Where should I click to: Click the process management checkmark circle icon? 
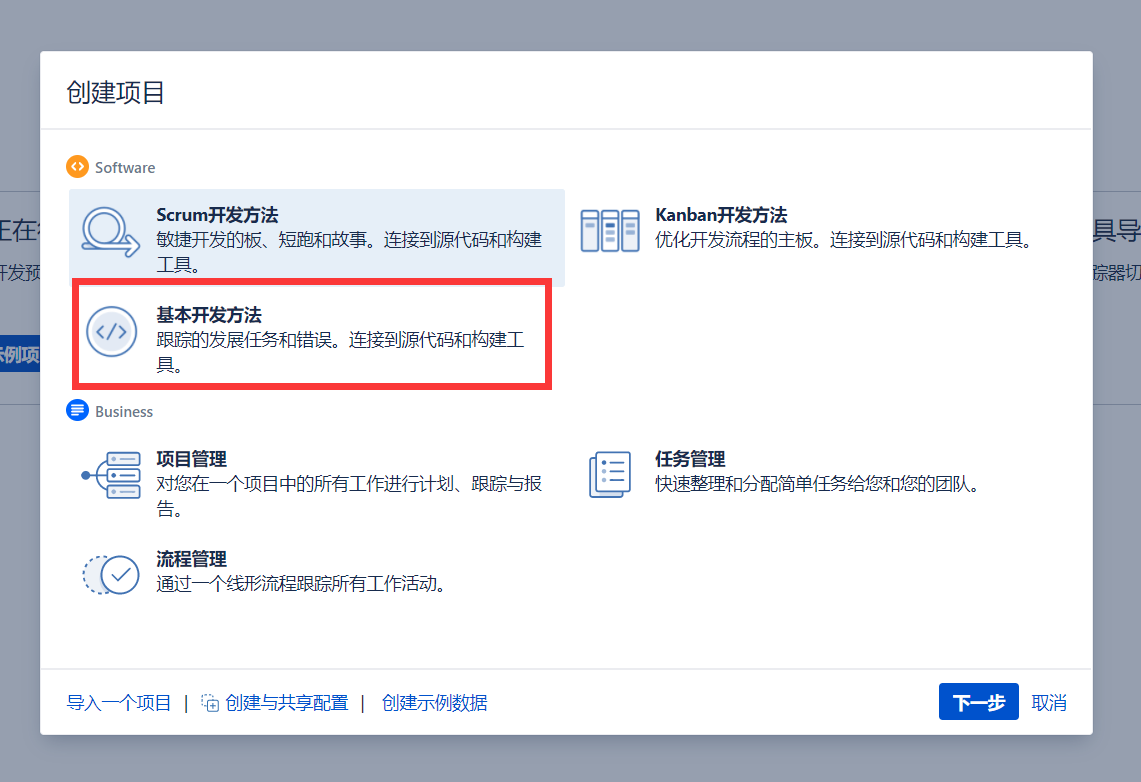pyautogui.click(x=111, y=575)
